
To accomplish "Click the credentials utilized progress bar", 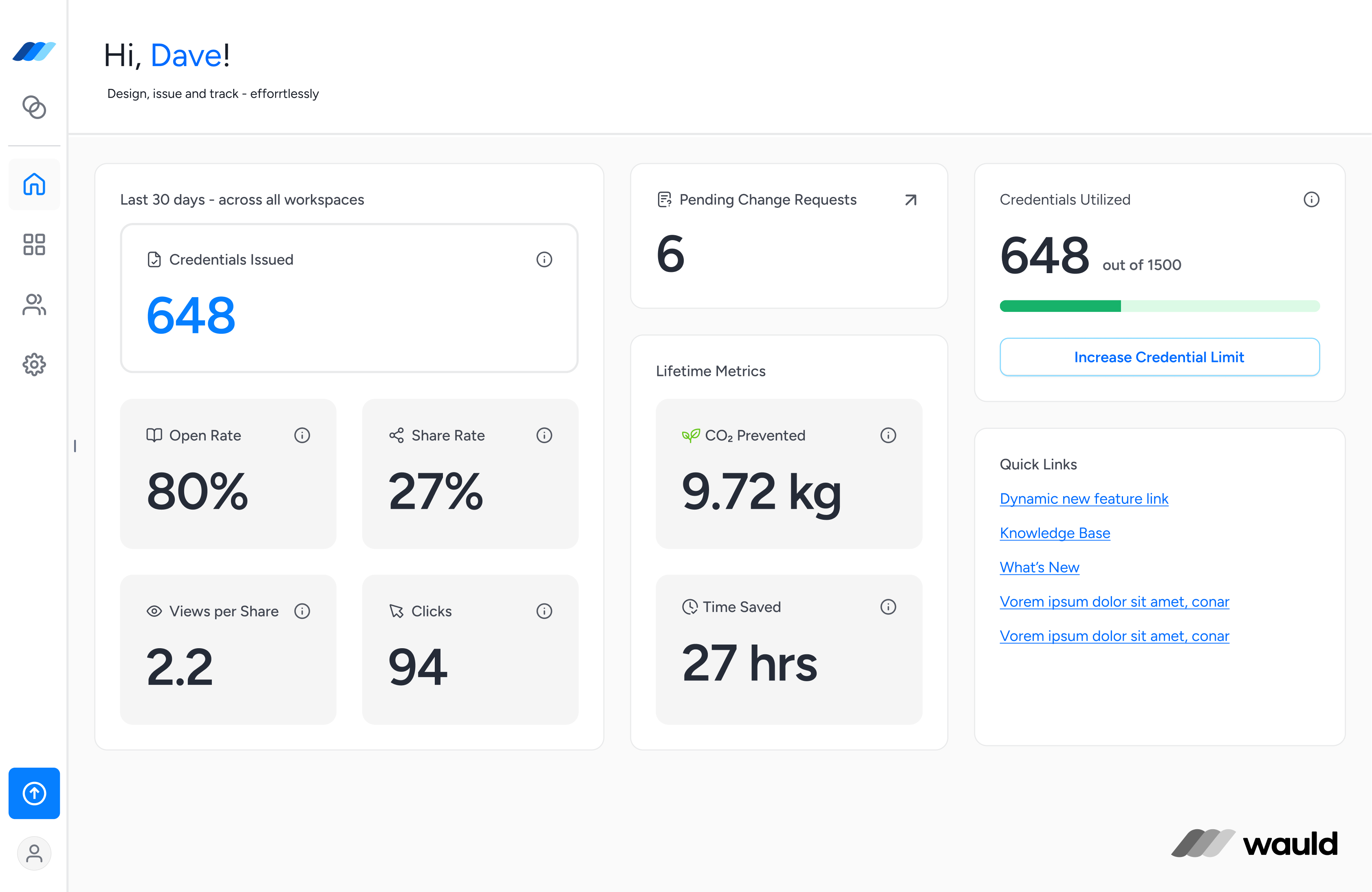I will (1159, 306).
